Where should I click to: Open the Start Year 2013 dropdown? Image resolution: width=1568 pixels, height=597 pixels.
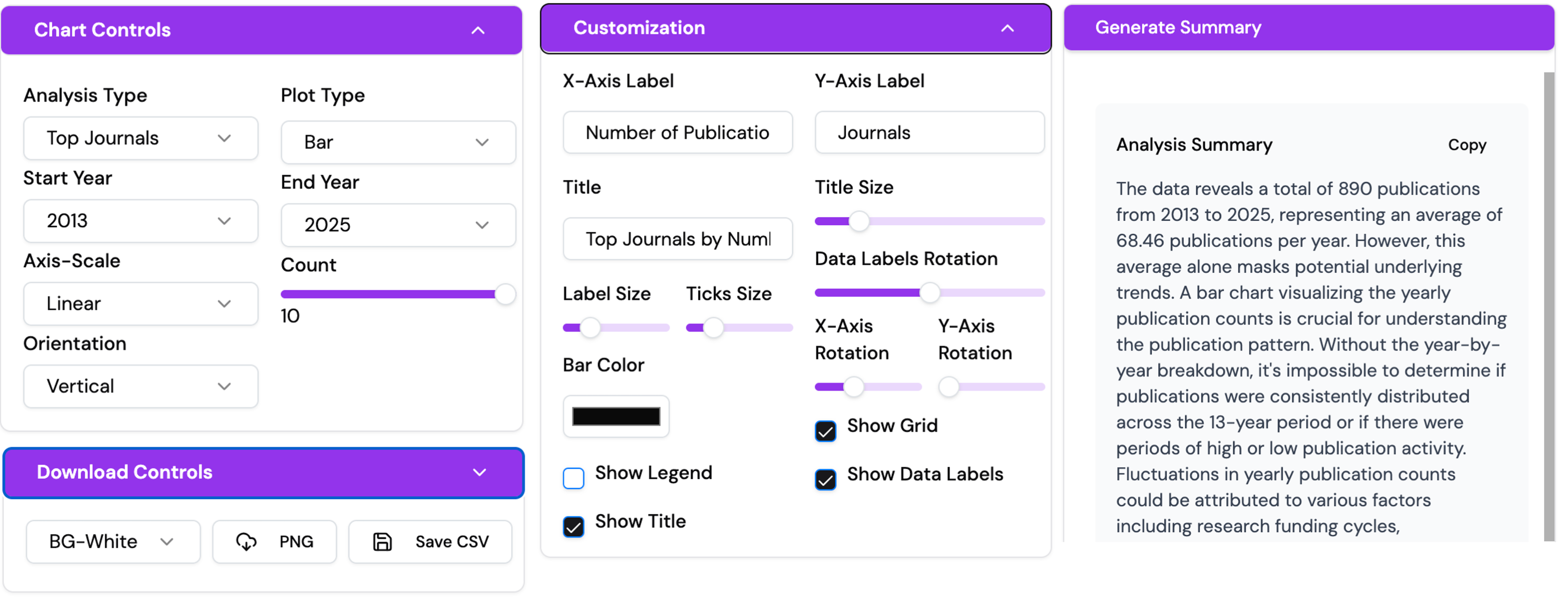[140, 221]
